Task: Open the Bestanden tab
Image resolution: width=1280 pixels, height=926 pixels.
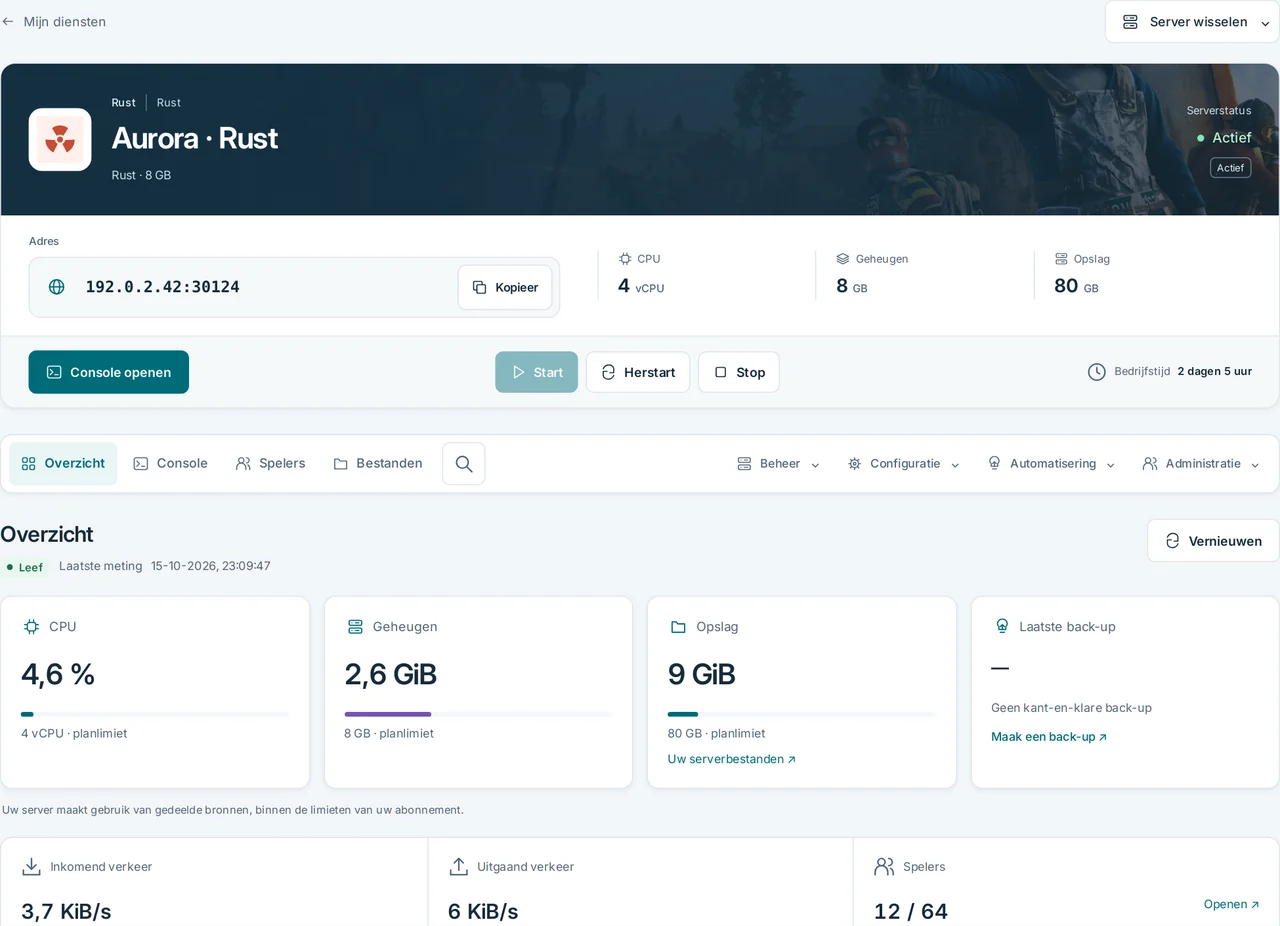Action: (377, 464)
